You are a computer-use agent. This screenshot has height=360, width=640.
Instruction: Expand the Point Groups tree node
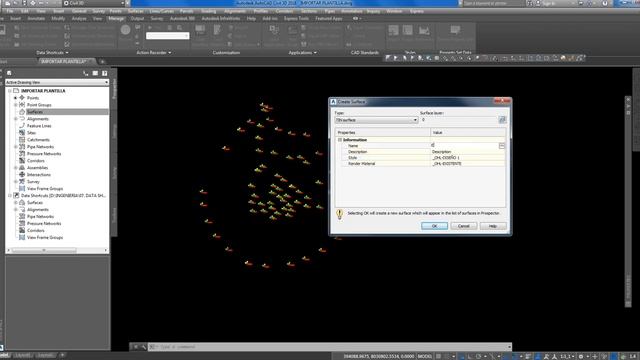pyautogui.click(x=16, y=105)
